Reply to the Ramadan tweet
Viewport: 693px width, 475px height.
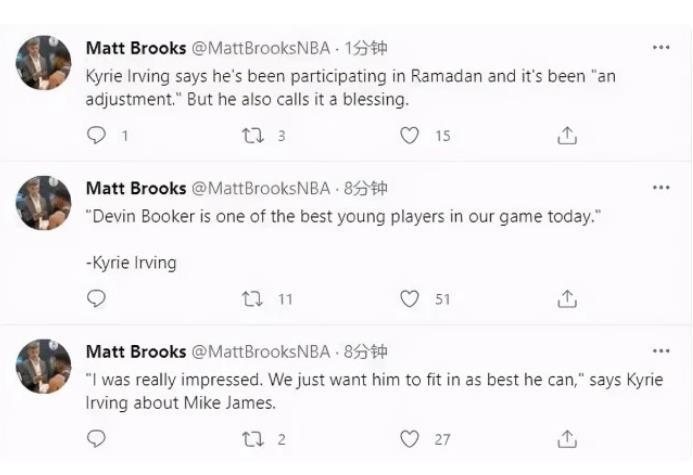(x=97, y=136)
